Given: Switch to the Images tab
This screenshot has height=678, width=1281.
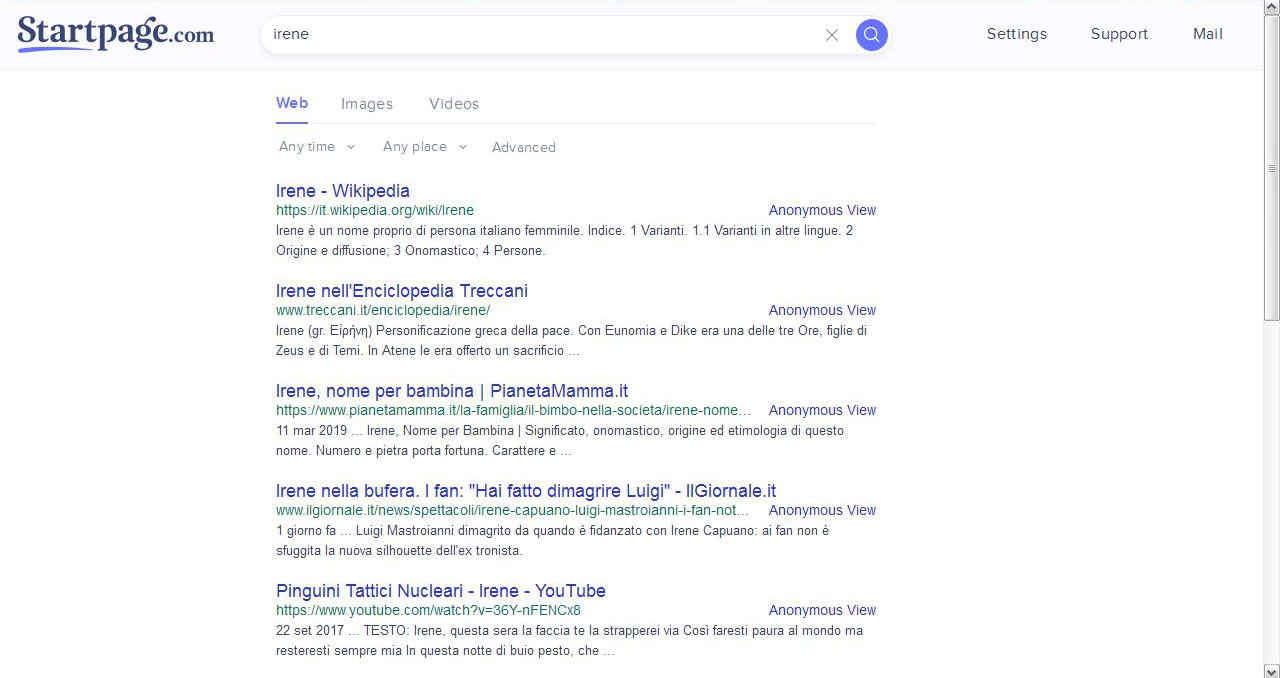Looking at the screenshot, I should 367,104.
